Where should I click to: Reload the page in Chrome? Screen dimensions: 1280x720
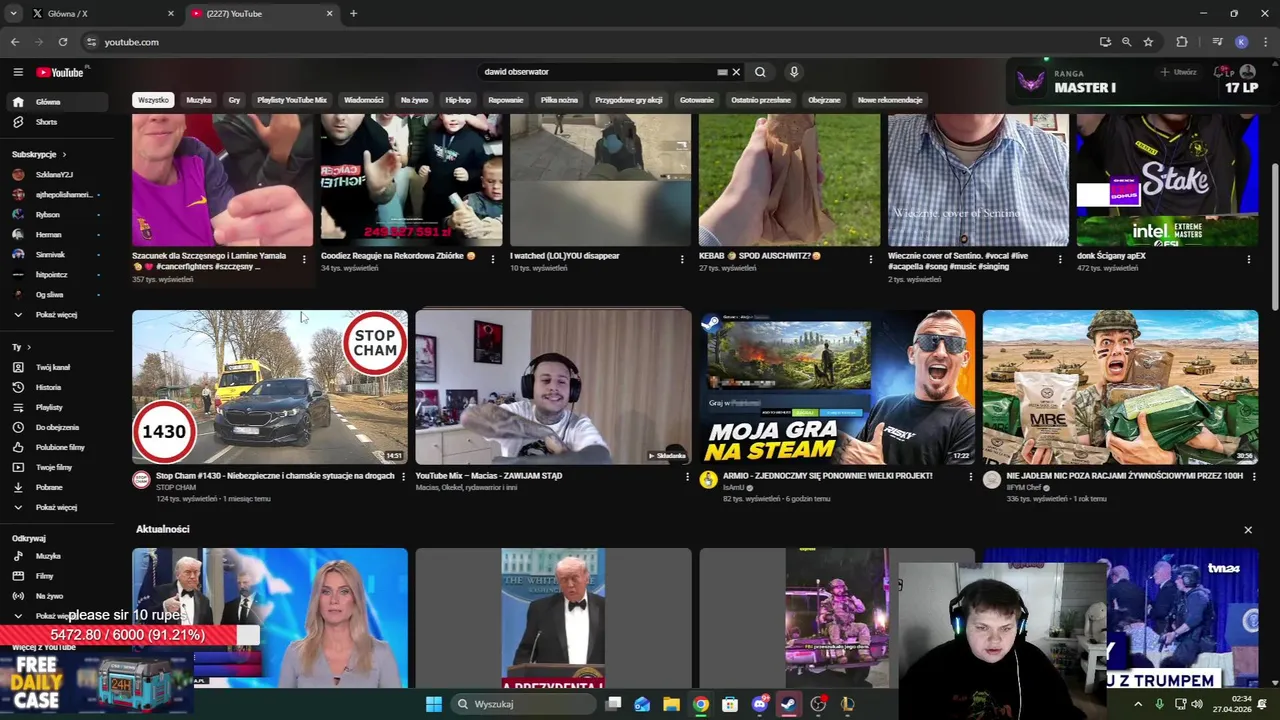point(63,42)
